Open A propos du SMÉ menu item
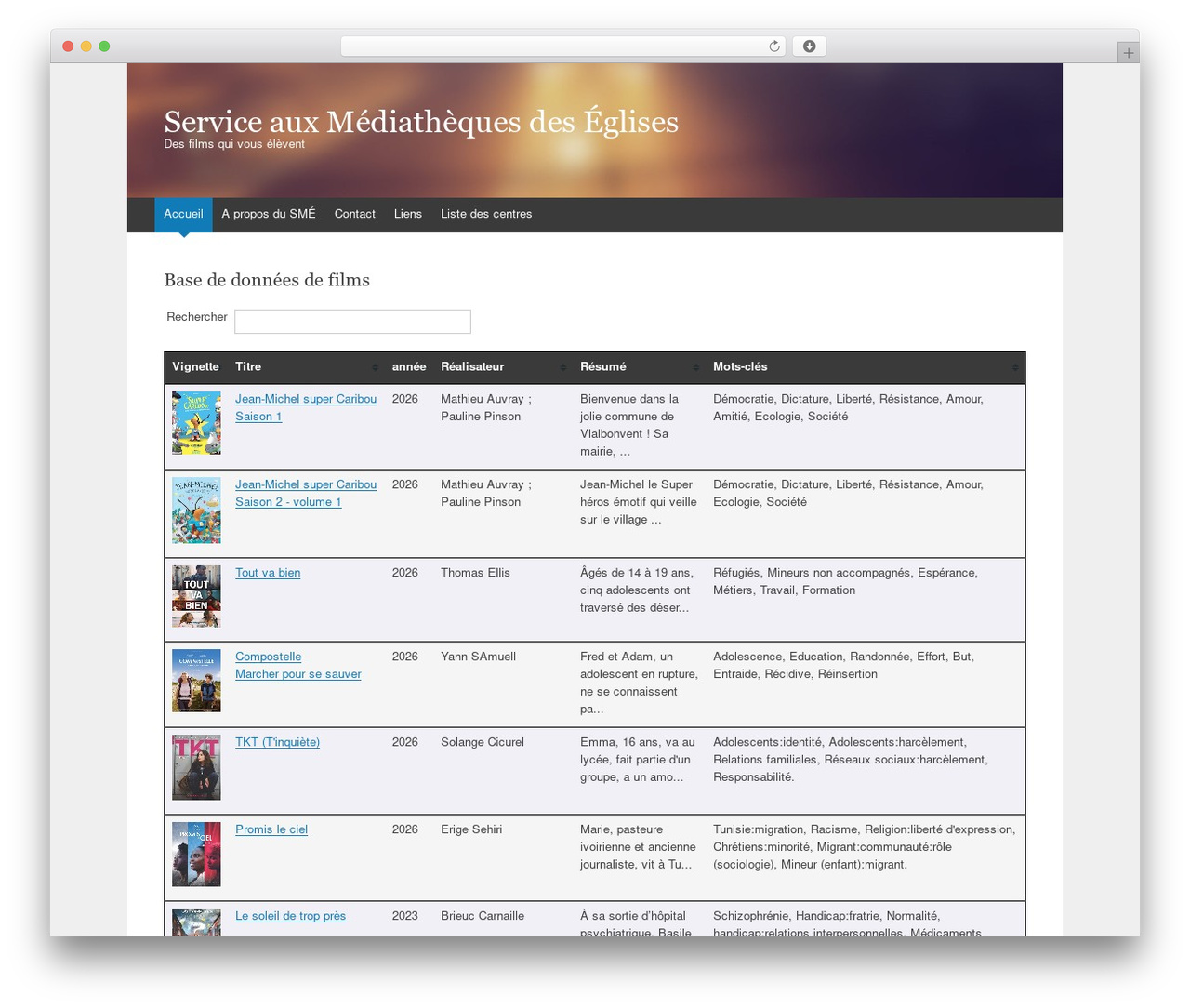The height and width of the screenshot is (1008, 1190). click(269, 214)
